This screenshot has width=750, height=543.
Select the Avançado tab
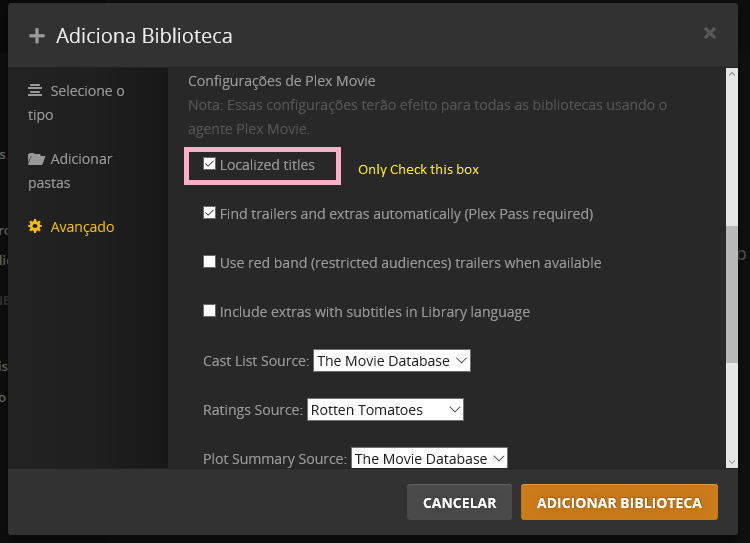click(x=83, y=226)
